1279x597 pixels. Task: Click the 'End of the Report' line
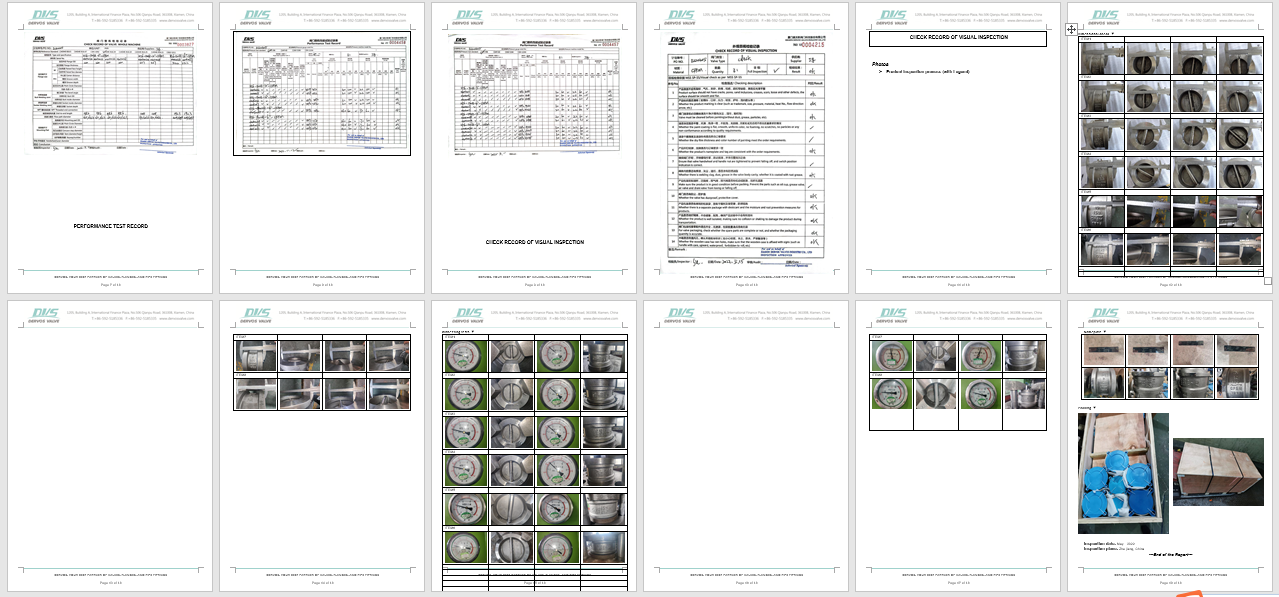point(1170,554)
